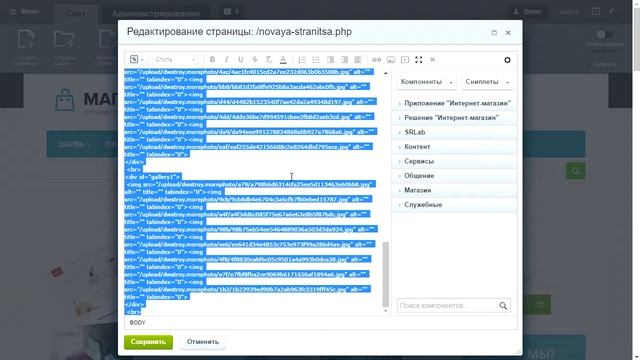Open the editor view mode dropdown
640x360 pixels.
click(x=137, y=60)
